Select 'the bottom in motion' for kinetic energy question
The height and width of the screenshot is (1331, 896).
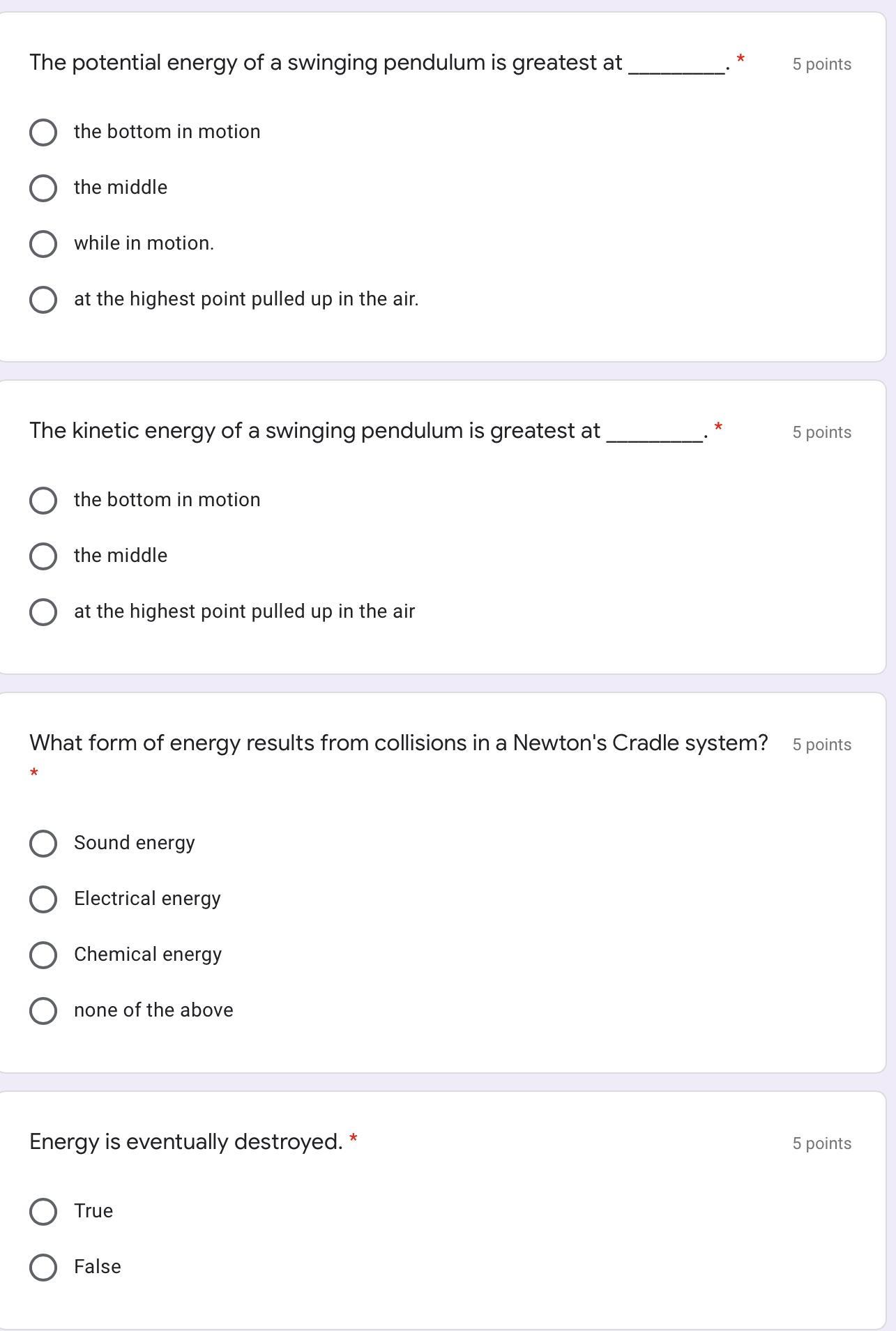pyautogui.click(x=43, y=501)
